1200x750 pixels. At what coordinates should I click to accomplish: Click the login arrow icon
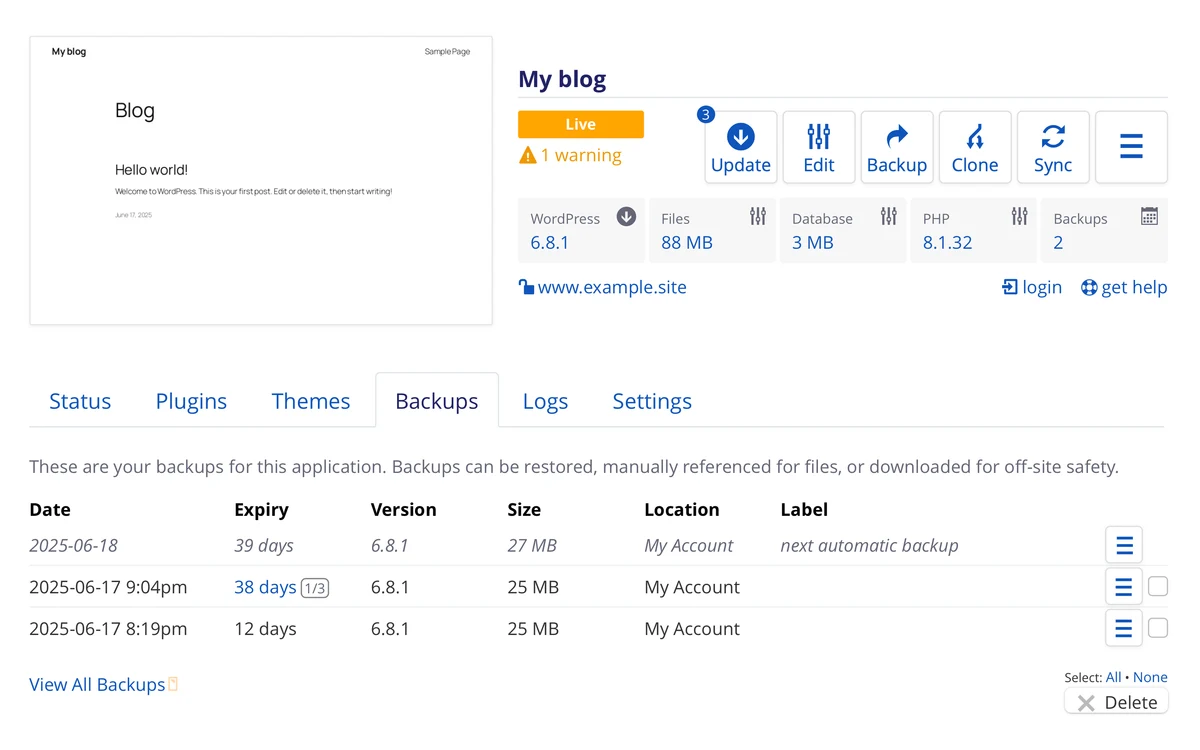1010,288
